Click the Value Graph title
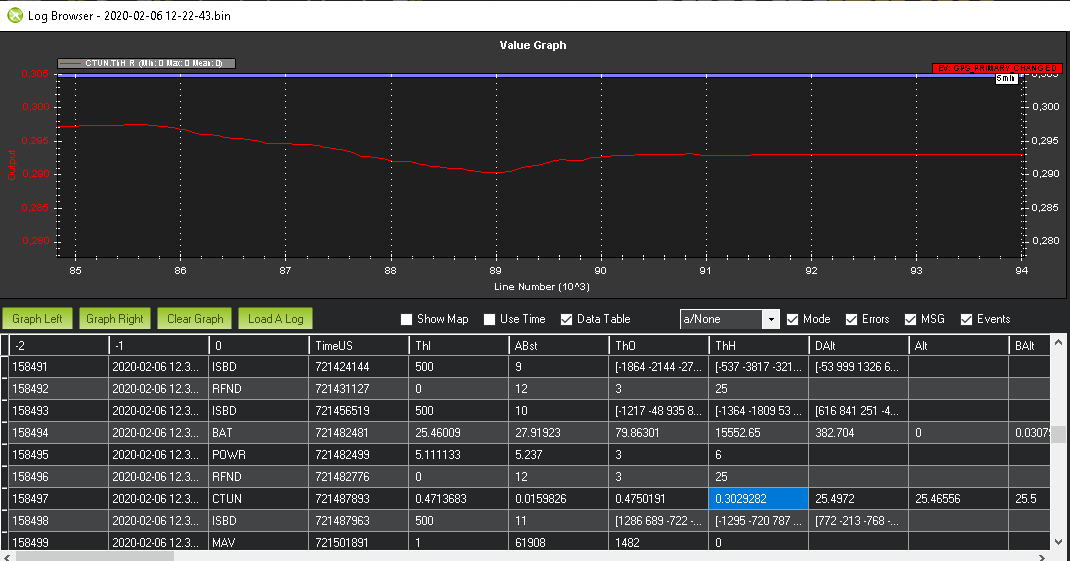This screenshot has height=561, width=1070. click(x=533, y=45)
